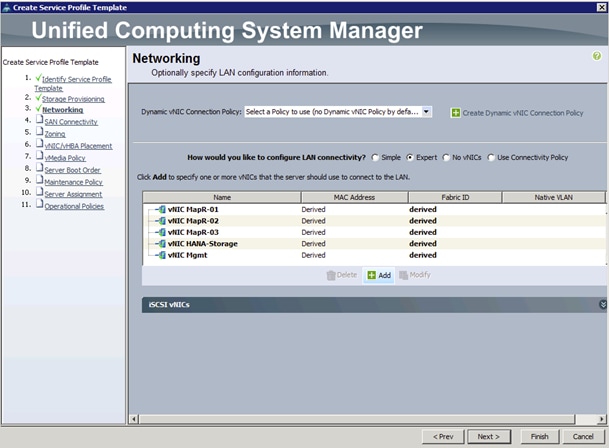Click the horizontal scrollbar track
Viewport: 609px width, 448px height.
[x=586, y=419]
